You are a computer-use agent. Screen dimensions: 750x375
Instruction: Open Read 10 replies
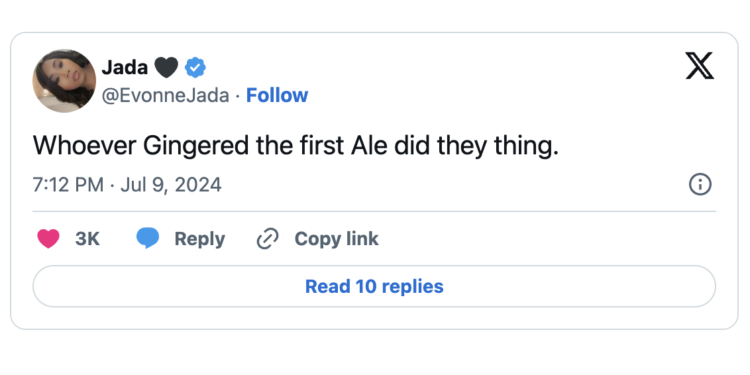(x=374, y=286)
